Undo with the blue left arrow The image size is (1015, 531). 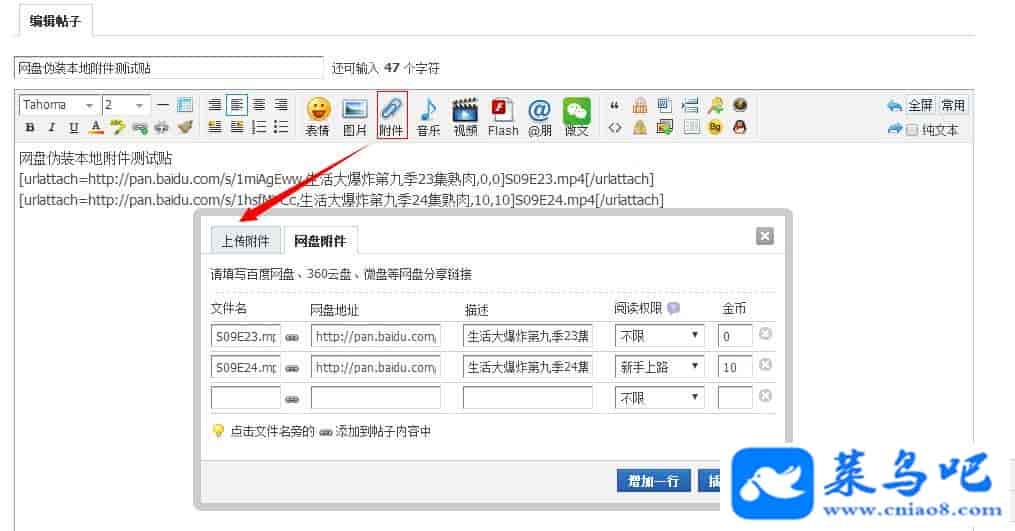pyautogui.click(x=895, y=106)
